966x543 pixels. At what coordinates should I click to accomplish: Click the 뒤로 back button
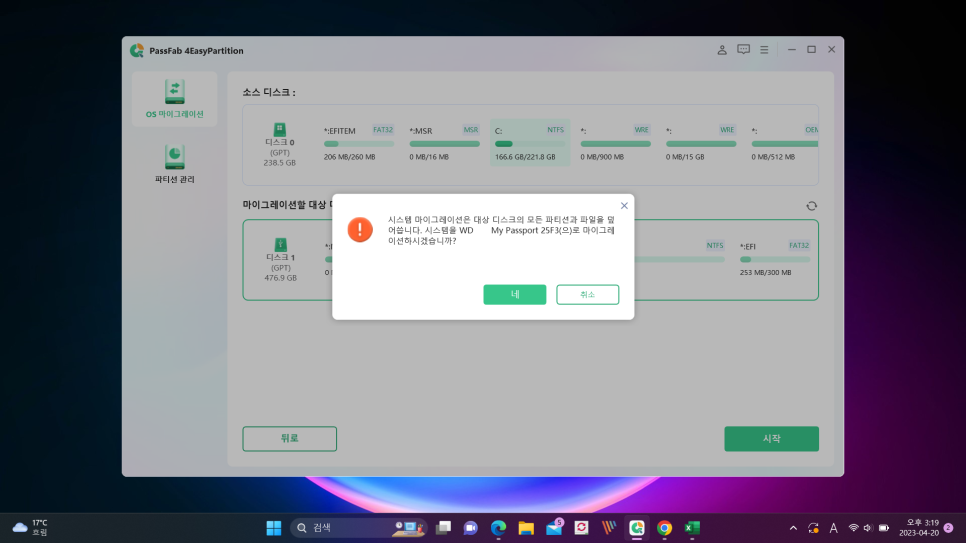(290, 438)
